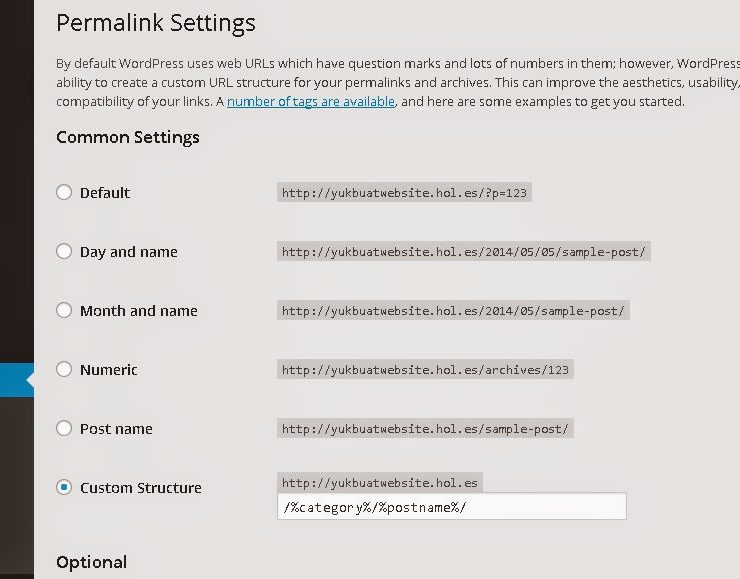Viewport: 740px width, 579px height.
Task: Select the Custom Structure radio button
Action: coord(64,487)
